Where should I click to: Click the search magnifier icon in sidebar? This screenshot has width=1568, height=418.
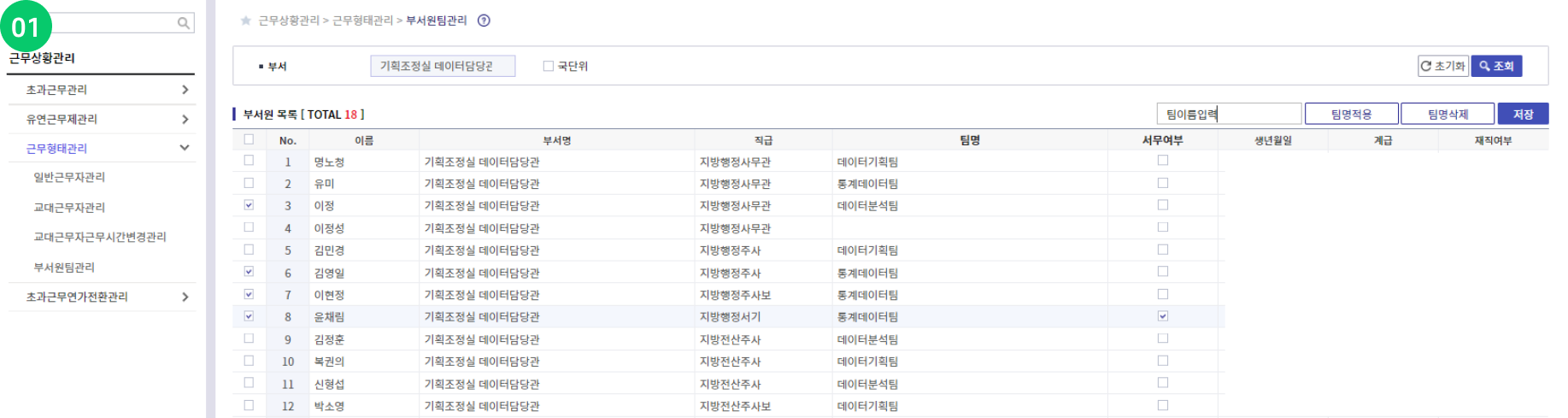click(x=183, y=23)
